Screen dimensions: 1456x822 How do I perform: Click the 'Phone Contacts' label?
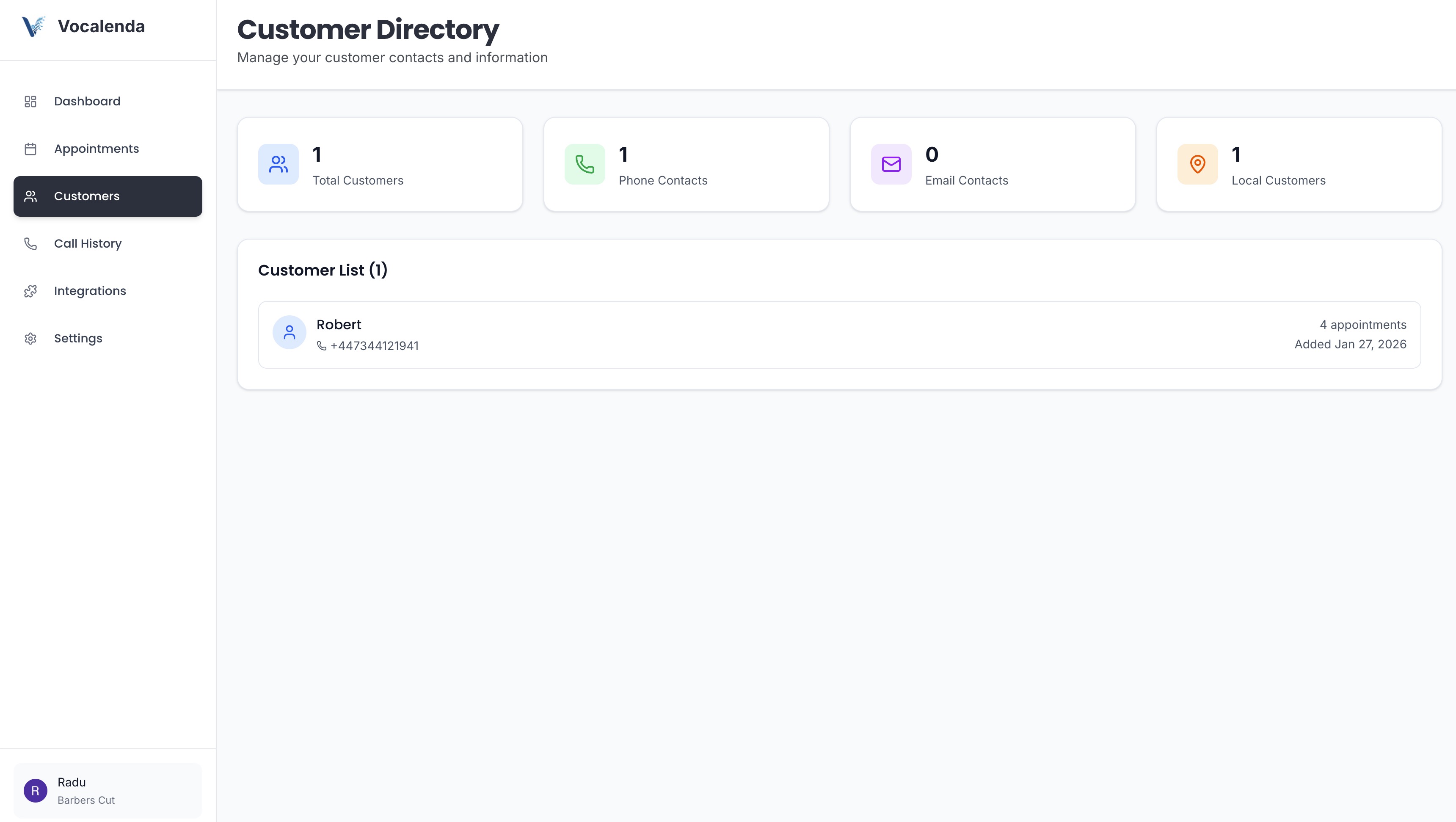[663, 180]
